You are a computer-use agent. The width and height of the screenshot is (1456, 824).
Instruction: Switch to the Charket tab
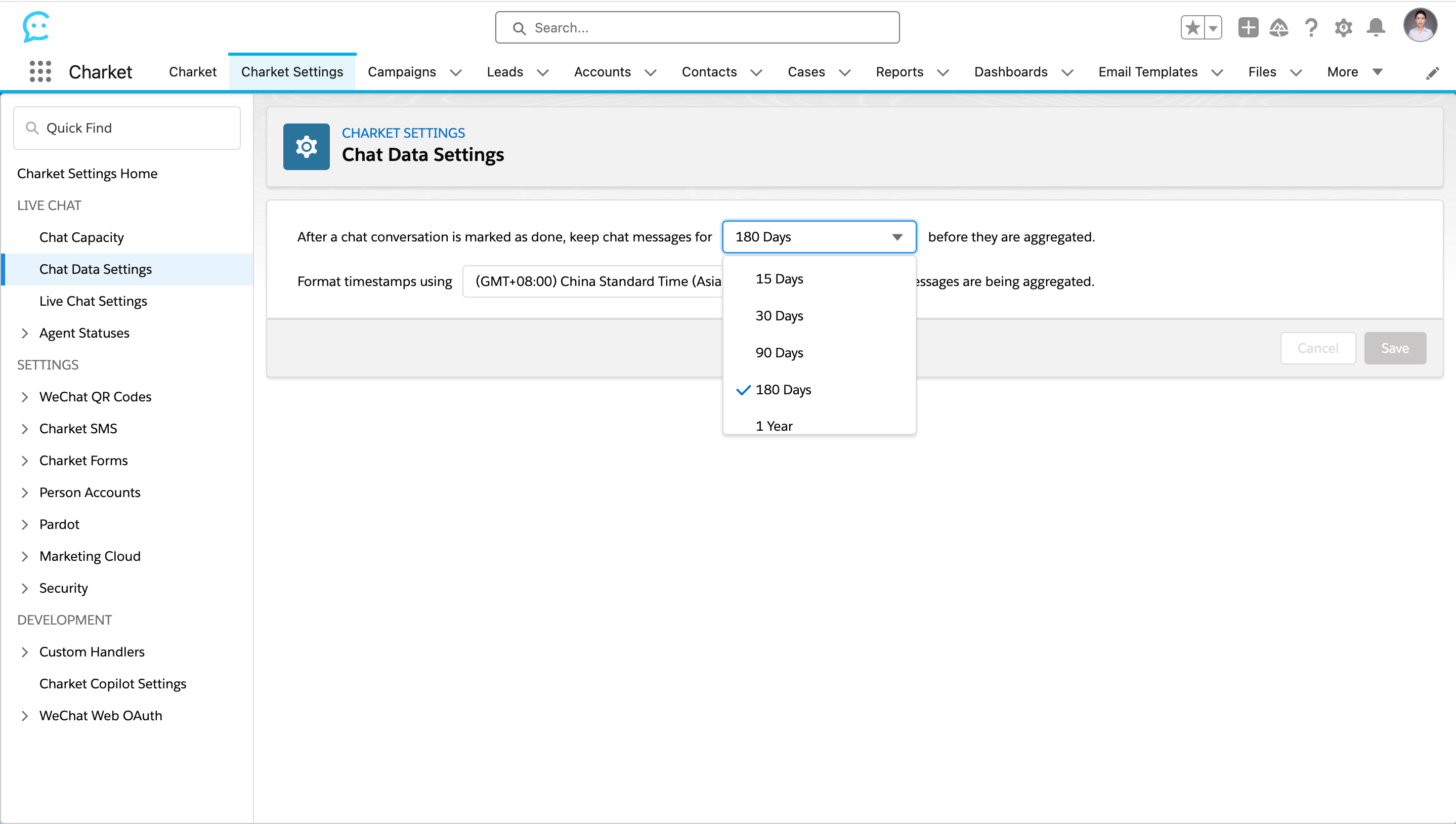coord(192,72)
